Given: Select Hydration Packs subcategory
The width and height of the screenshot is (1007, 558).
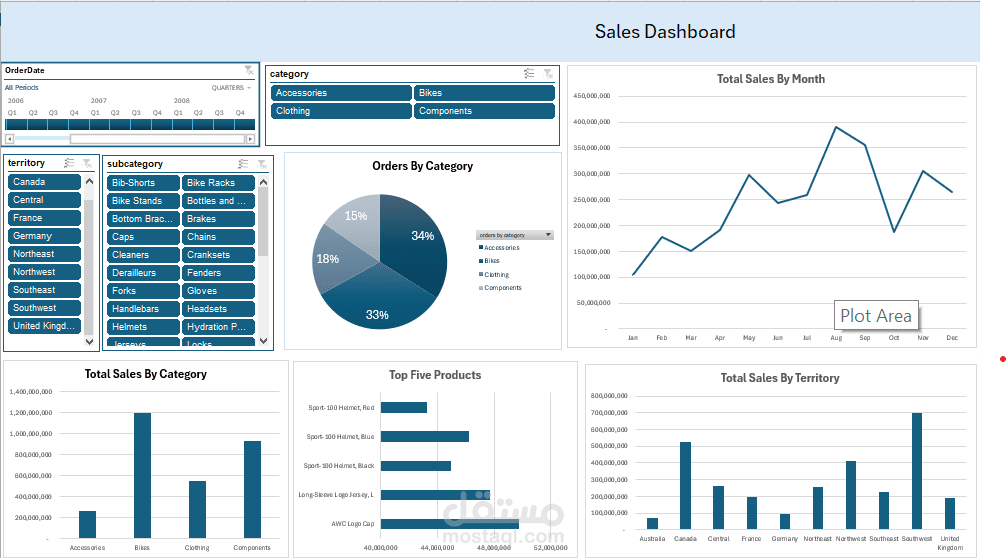Looking at the screenshot, I should 218,327.
